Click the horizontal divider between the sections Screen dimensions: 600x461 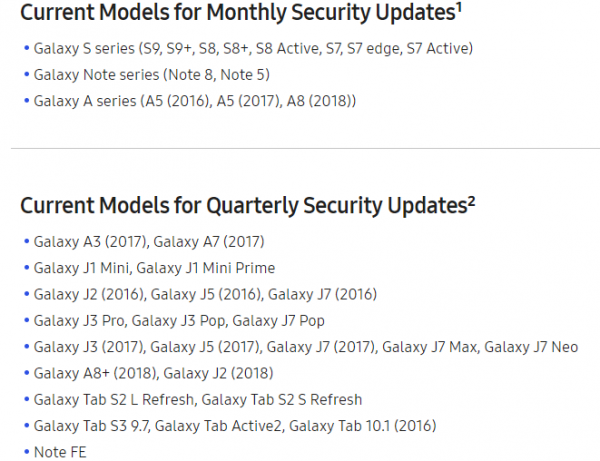tap(300, 149)
